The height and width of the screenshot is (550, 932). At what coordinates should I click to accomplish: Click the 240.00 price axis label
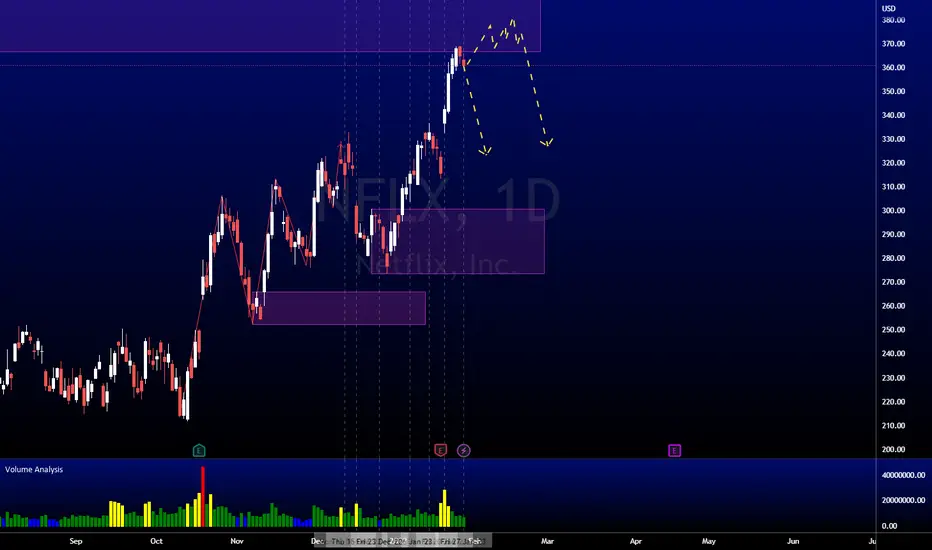click(893, 353)
